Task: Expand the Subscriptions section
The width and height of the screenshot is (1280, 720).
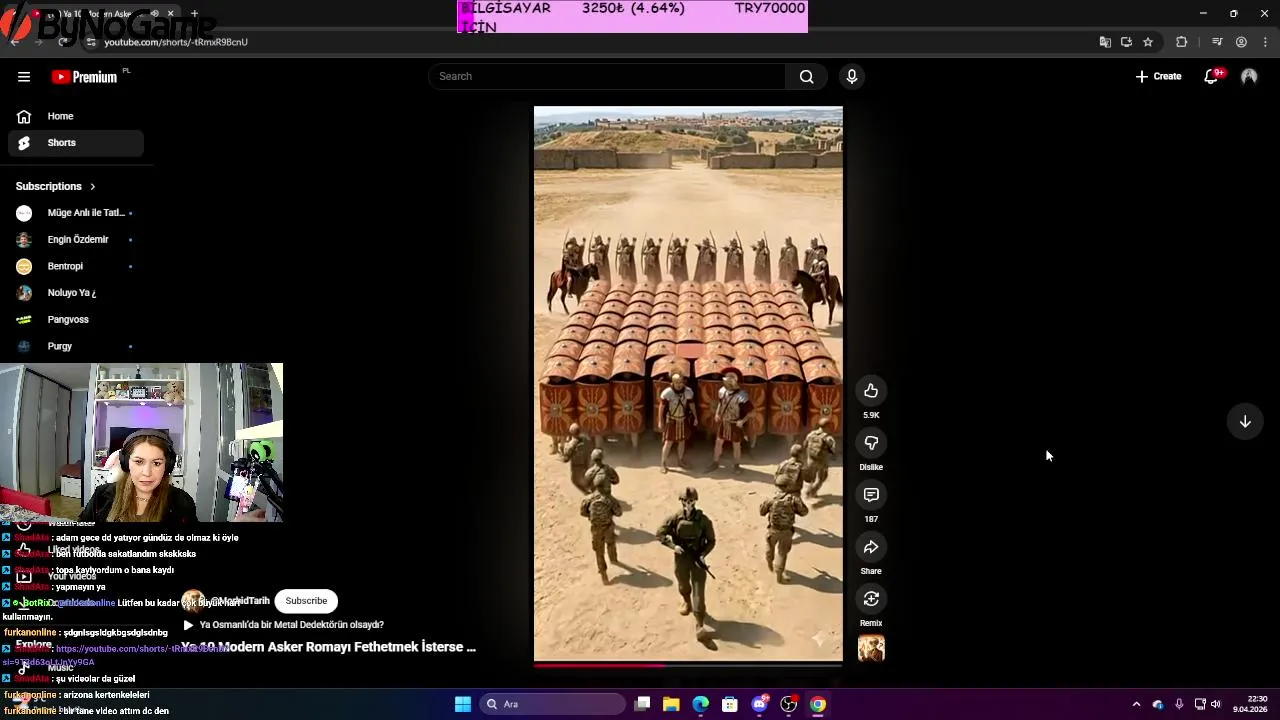Action: [x=56, y=186]
